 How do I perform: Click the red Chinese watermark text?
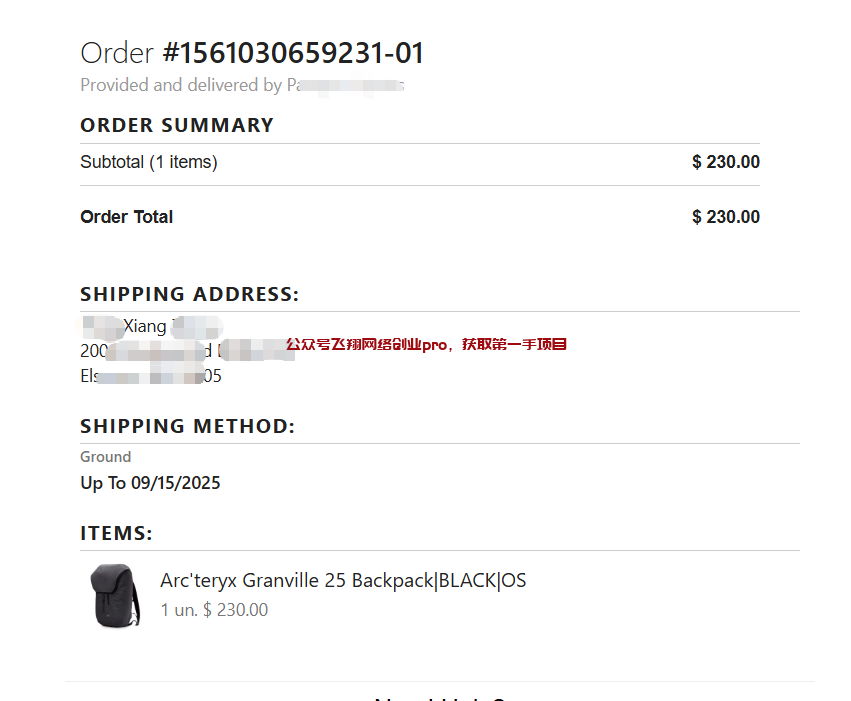(427, 345)
